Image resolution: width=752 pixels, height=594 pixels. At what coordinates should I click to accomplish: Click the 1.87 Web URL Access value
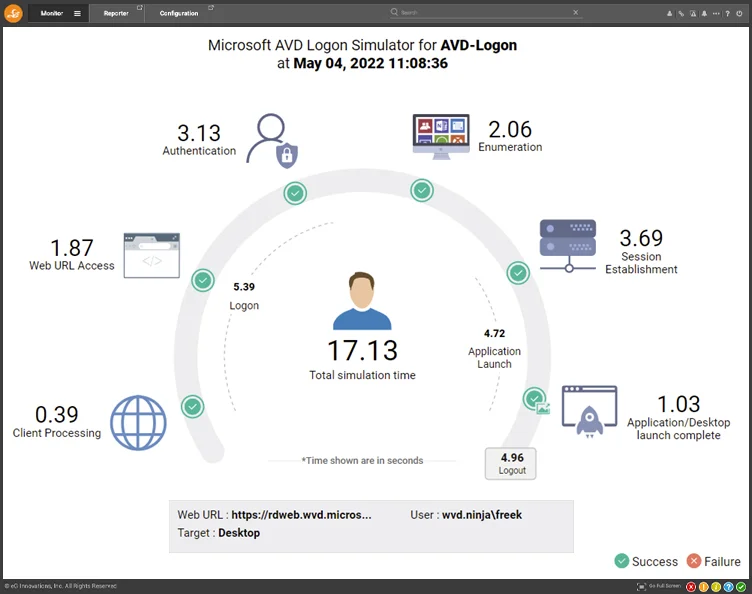(x=72, y=248)
